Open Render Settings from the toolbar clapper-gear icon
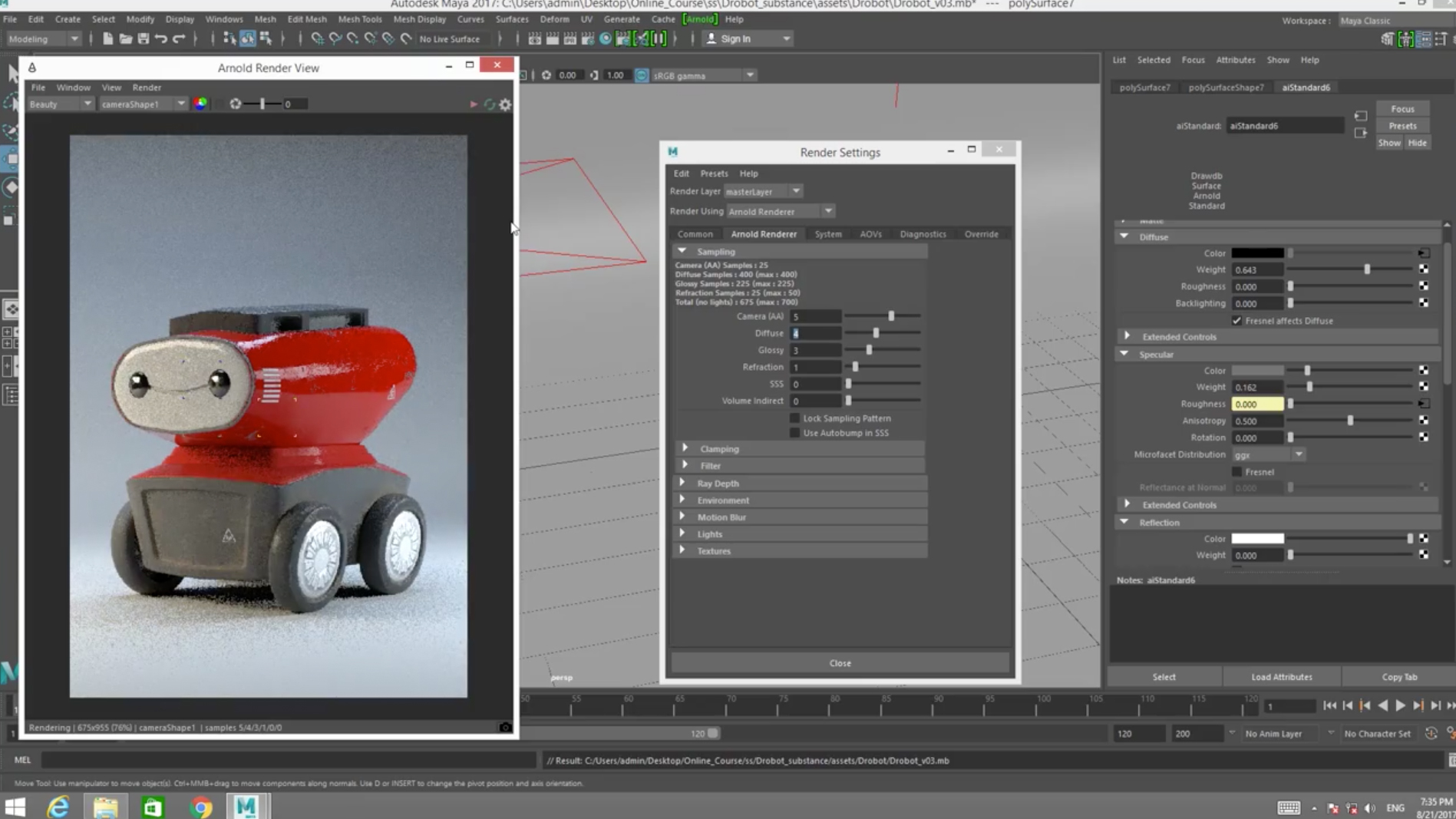This screenshot has width=1456, height=819. pyautogui.click(x=587, y=38)
